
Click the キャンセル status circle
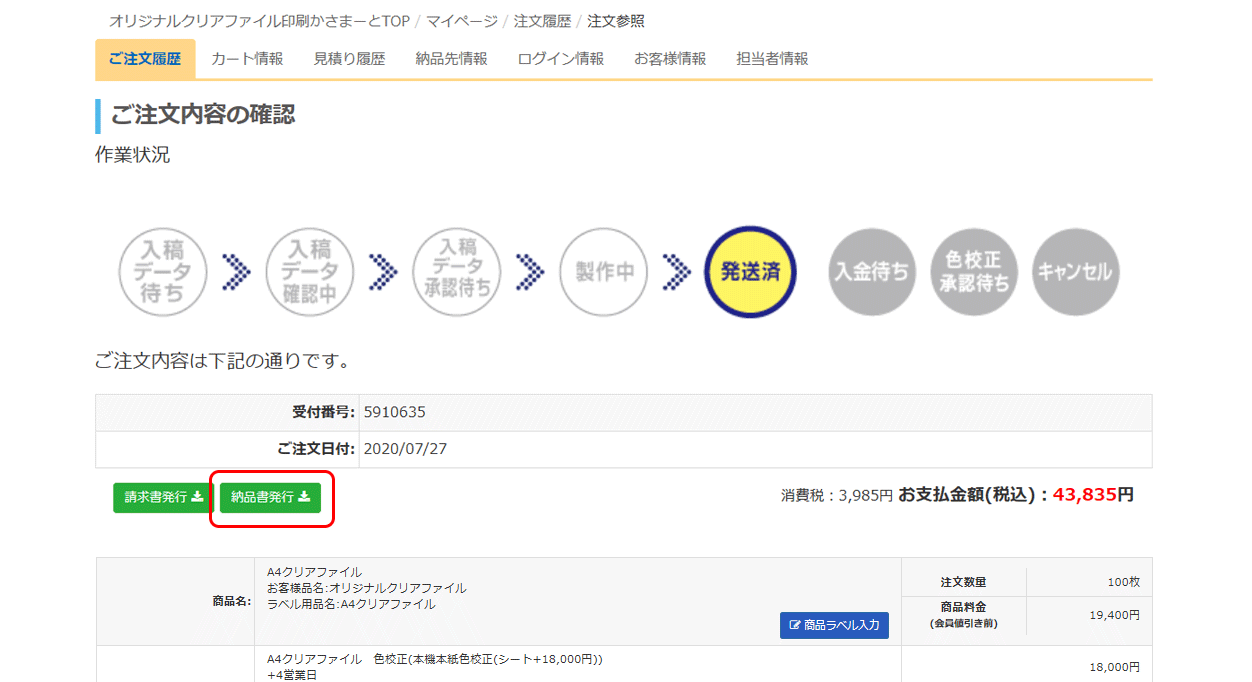(1076, 272)
